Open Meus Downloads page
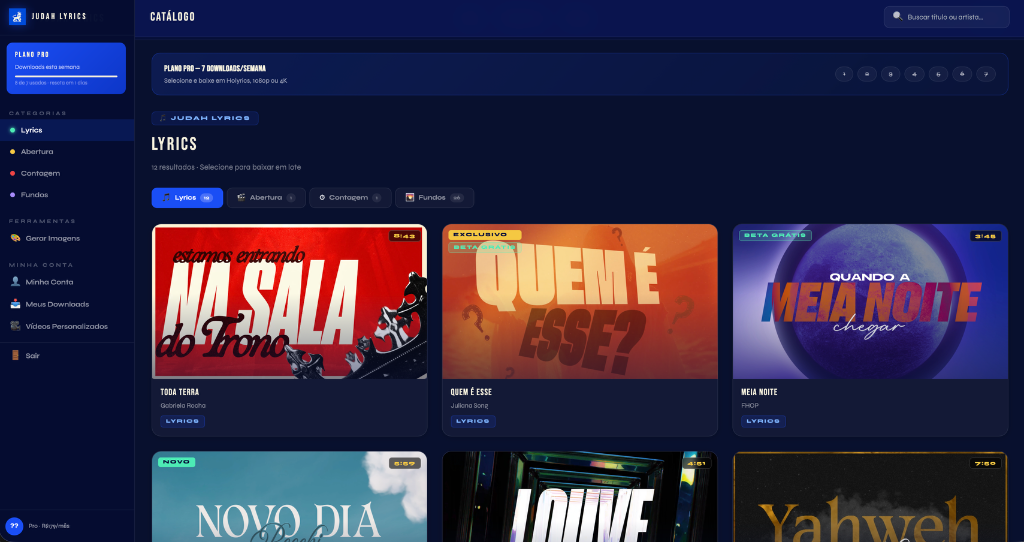 [67, 304]
